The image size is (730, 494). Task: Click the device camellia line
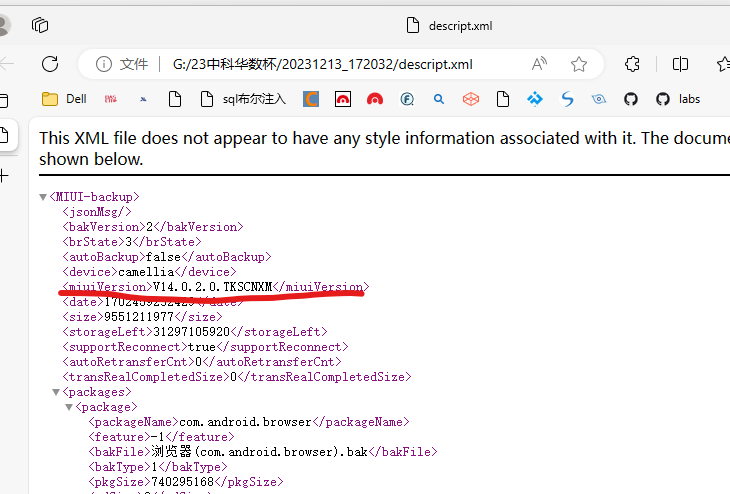[149, 272]
